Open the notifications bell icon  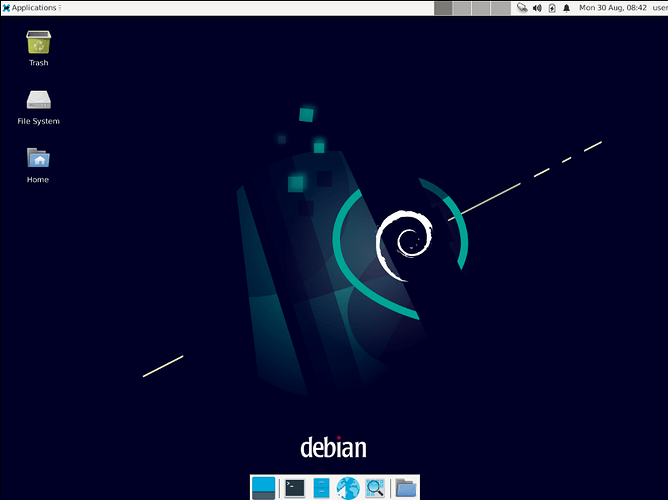point(566,8)
